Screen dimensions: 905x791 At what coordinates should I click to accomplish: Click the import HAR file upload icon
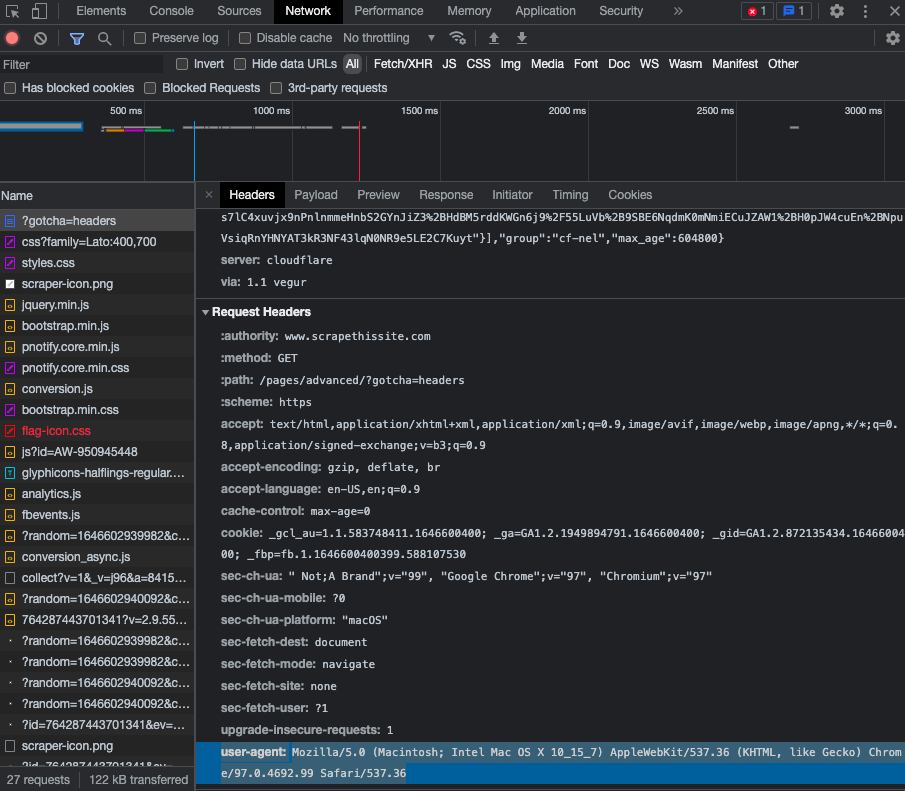pos(493,38)
